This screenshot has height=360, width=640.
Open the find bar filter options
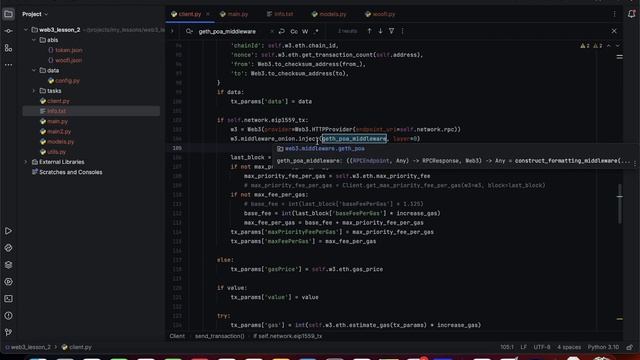[391, 31]
